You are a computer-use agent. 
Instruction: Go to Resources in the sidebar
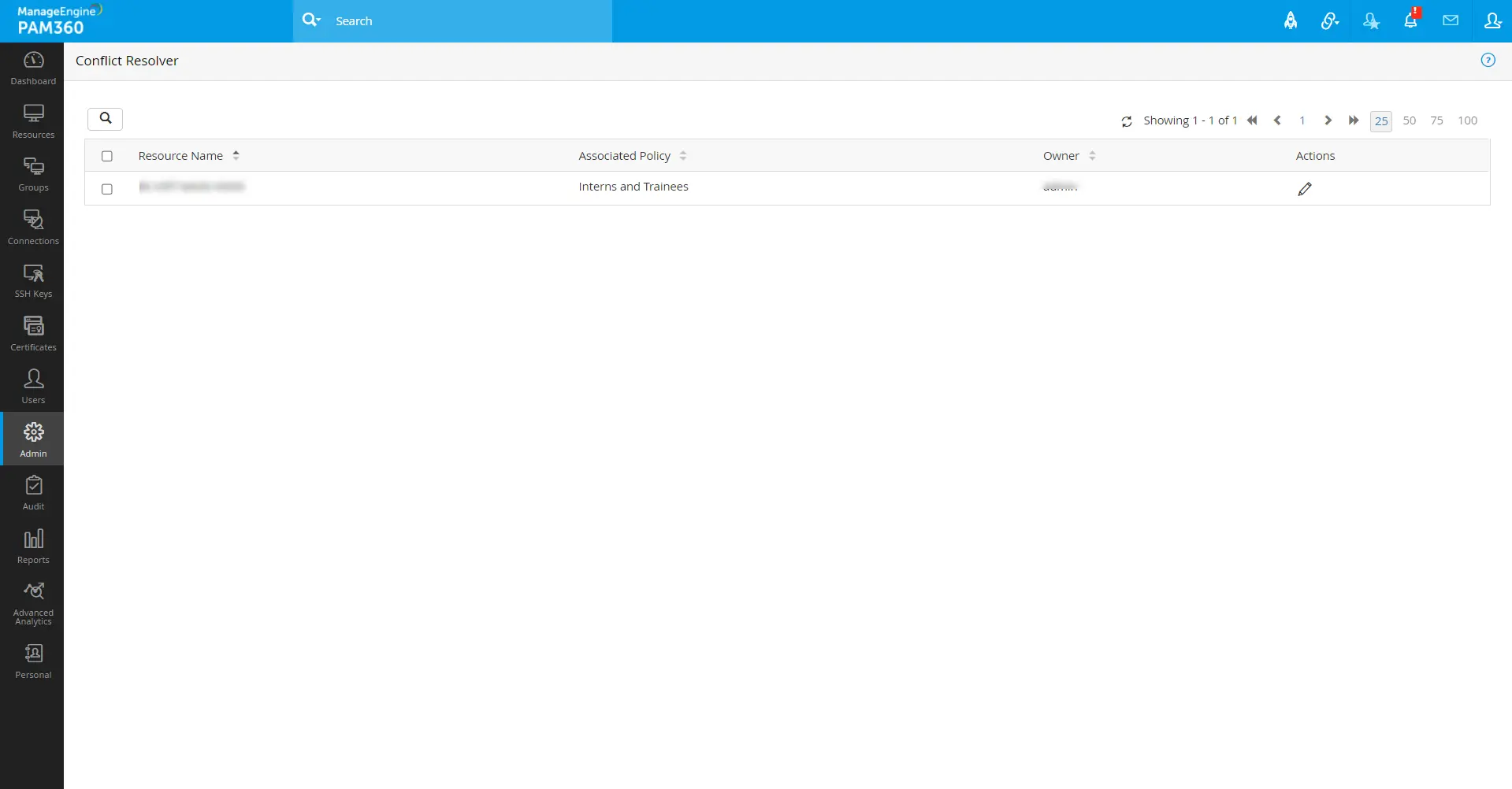click(x=33, y=122)
